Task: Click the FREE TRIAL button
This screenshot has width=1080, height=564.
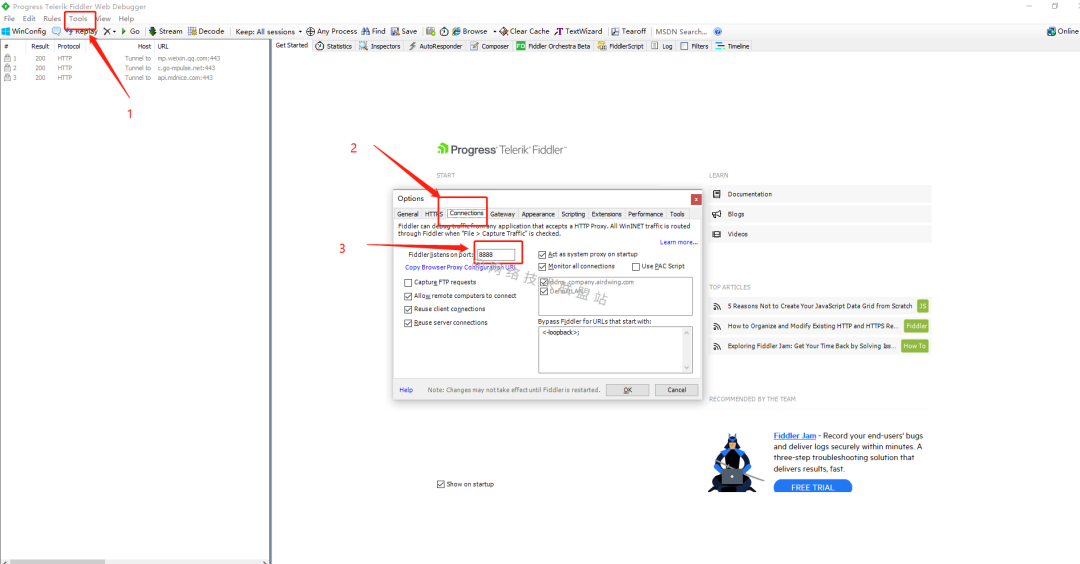Action: coord(813,487)
